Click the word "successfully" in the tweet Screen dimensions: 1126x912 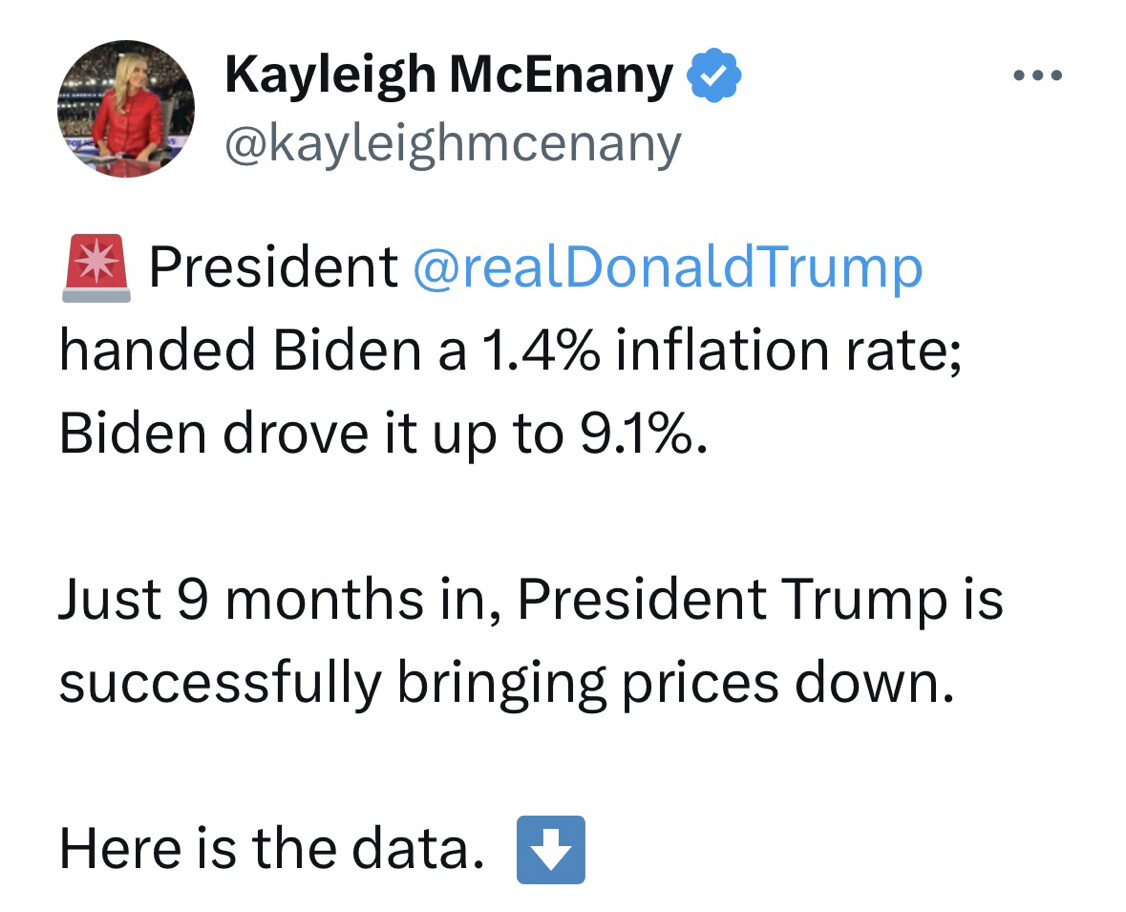220,683
